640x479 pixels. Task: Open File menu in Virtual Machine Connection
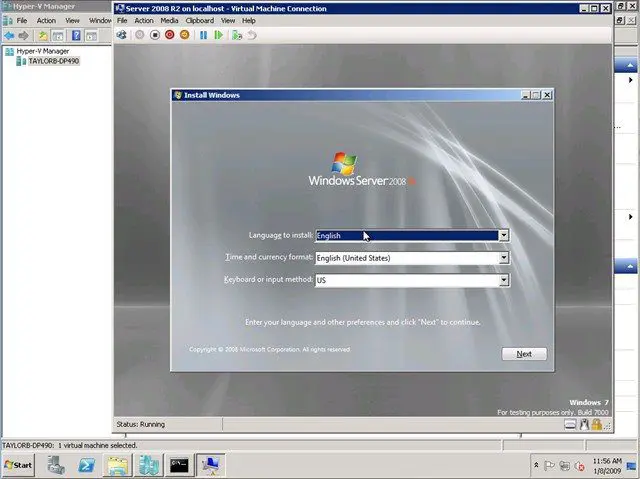pyautogui.click(x=122, y=20)
